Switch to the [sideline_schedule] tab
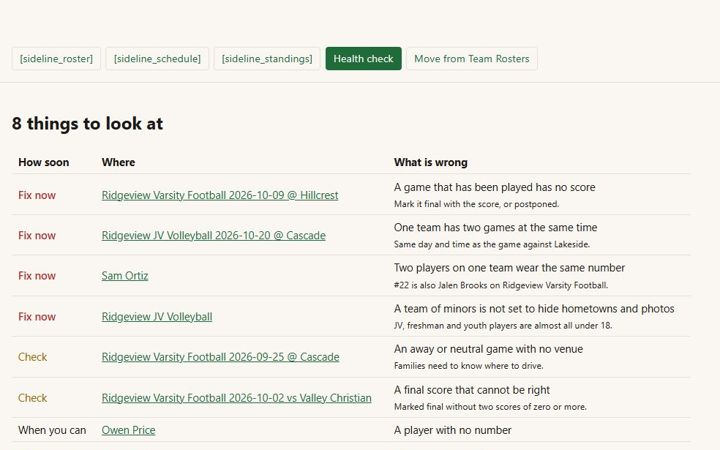Viewport: 720px width, 450px height. 157,59
